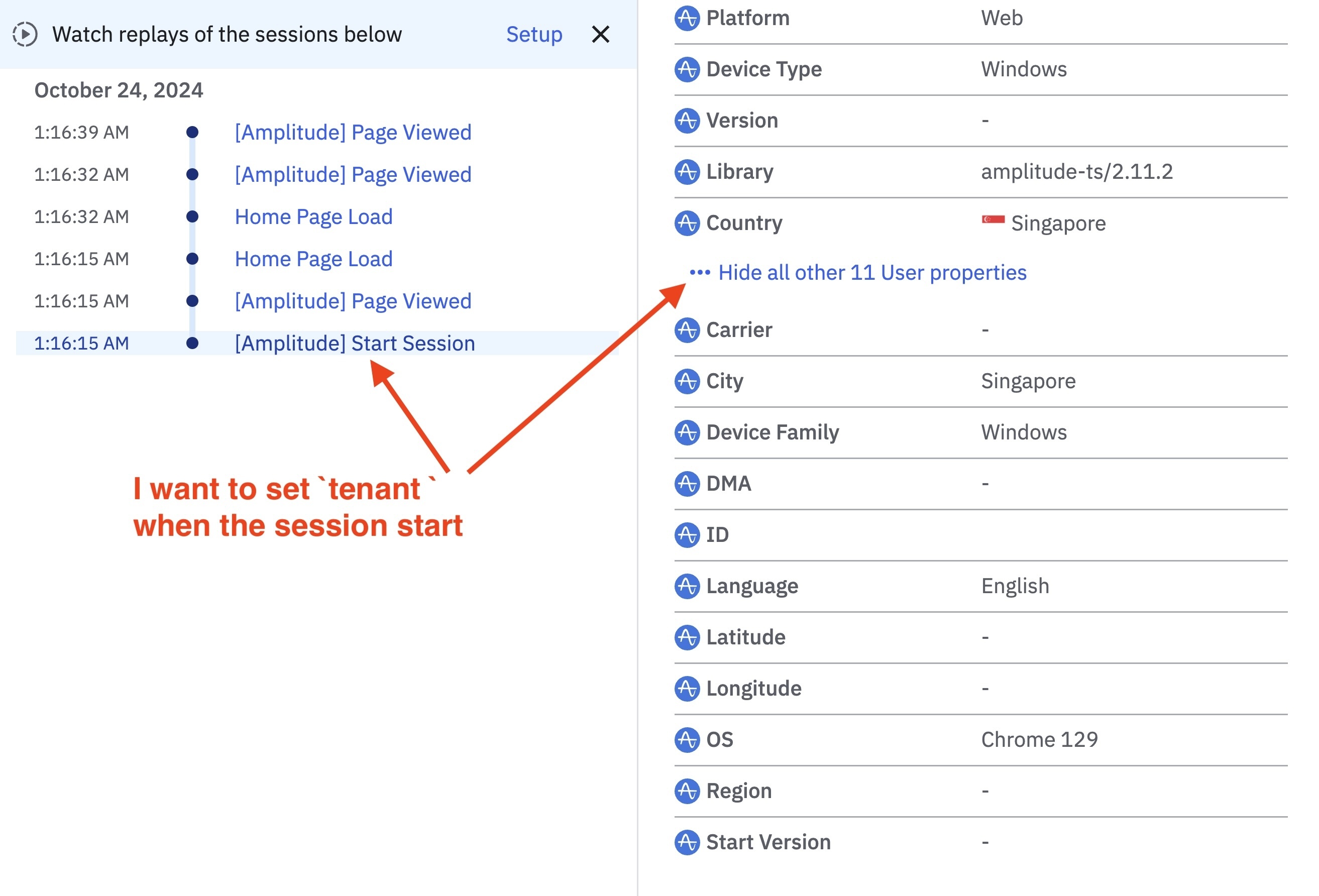Click the Amplitude icon beside Carrier

coord(687,329)
